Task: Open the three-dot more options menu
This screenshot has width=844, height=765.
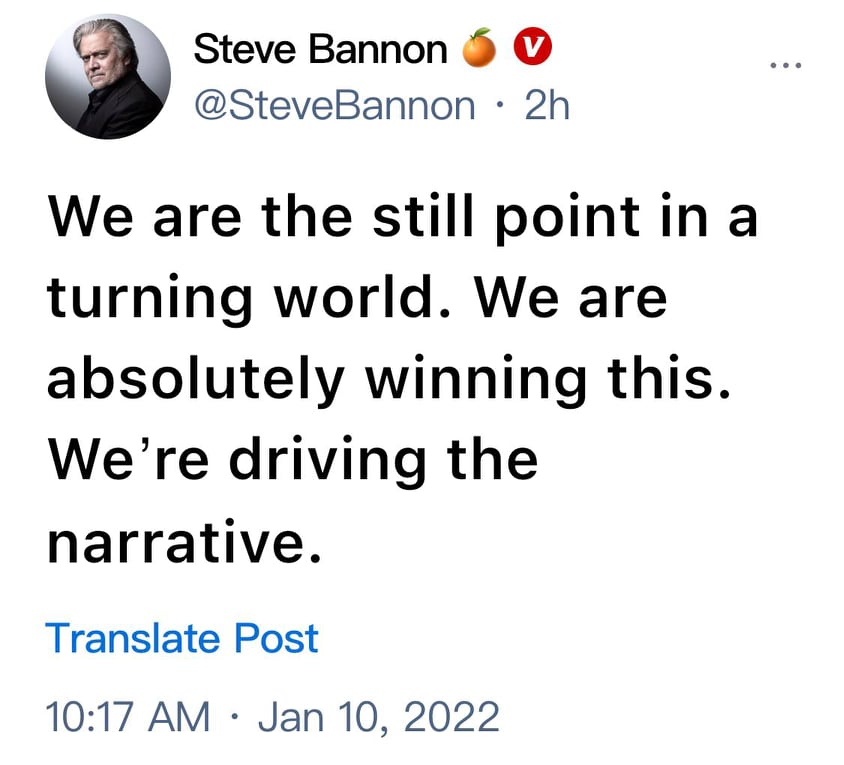Action: pos(785,67)
